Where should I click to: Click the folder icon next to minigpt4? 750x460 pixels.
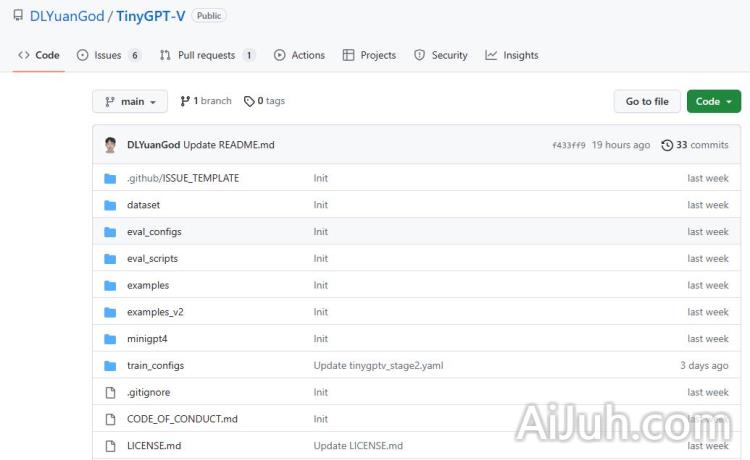110,339
